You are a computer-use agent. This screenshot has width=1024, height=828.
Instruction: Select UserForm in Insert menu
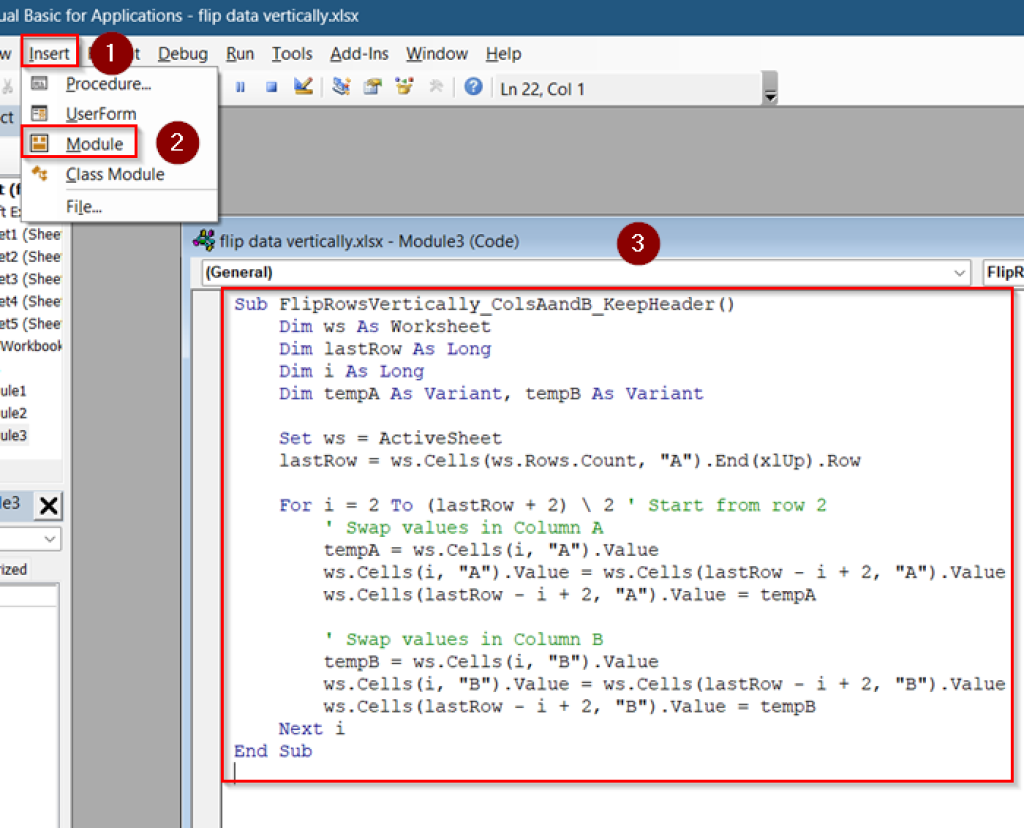click(x=101, y=114)
